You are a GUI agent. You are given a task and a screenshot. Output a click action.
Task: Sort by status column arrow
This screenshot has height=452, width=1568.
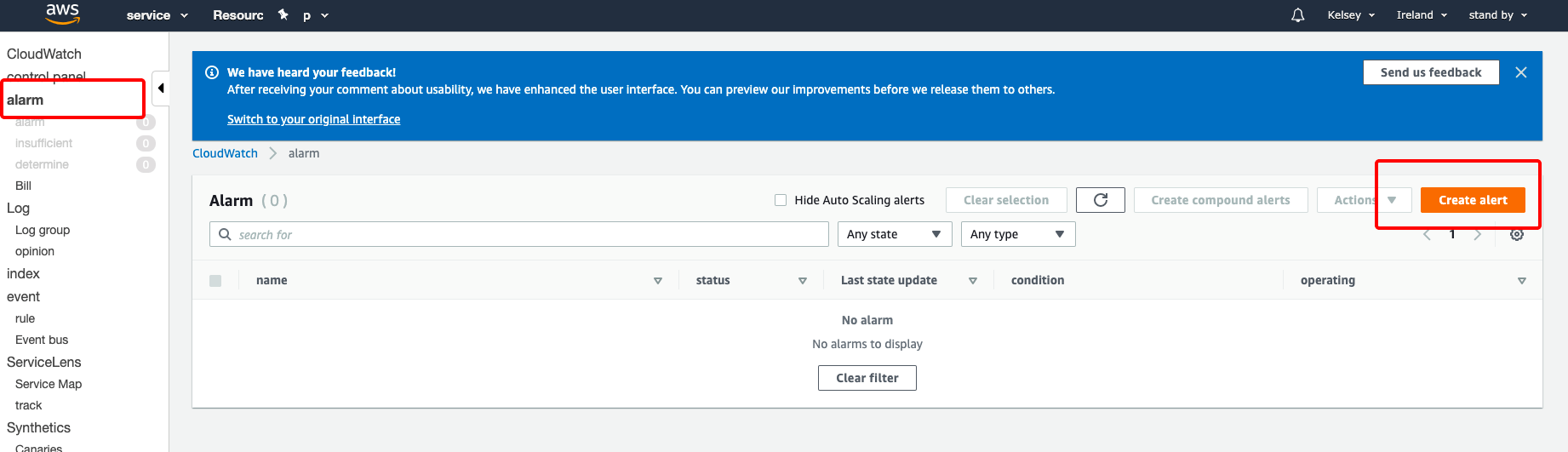pos(803,281)
